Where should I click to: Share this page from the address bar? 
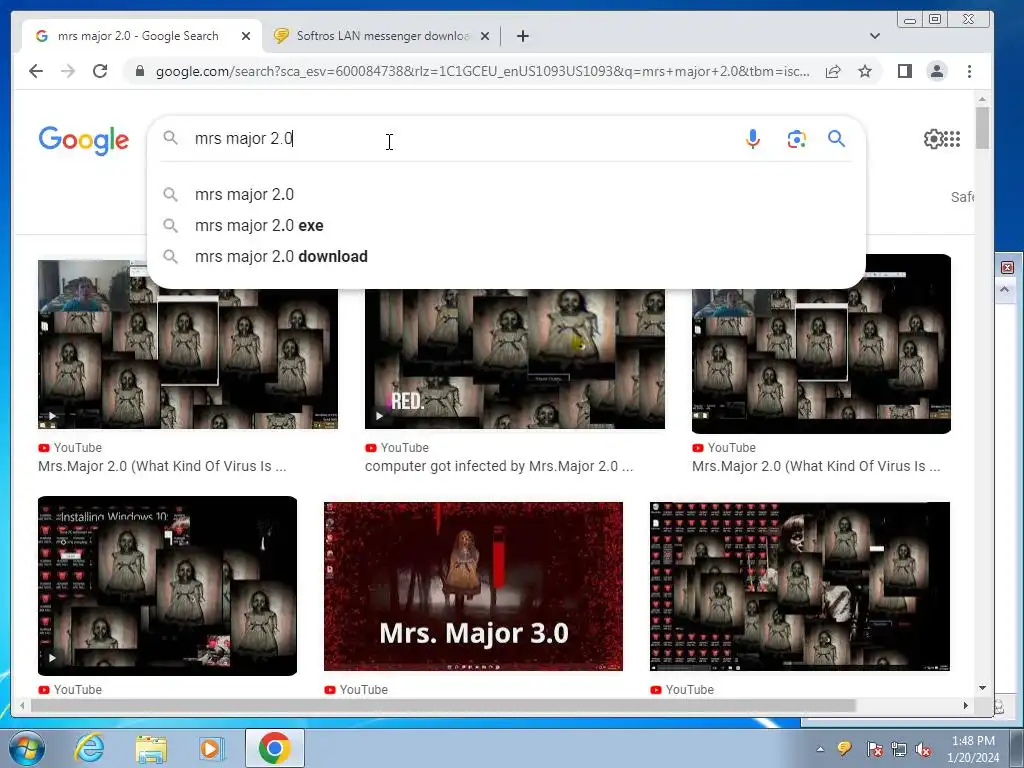tap(833, 71)
